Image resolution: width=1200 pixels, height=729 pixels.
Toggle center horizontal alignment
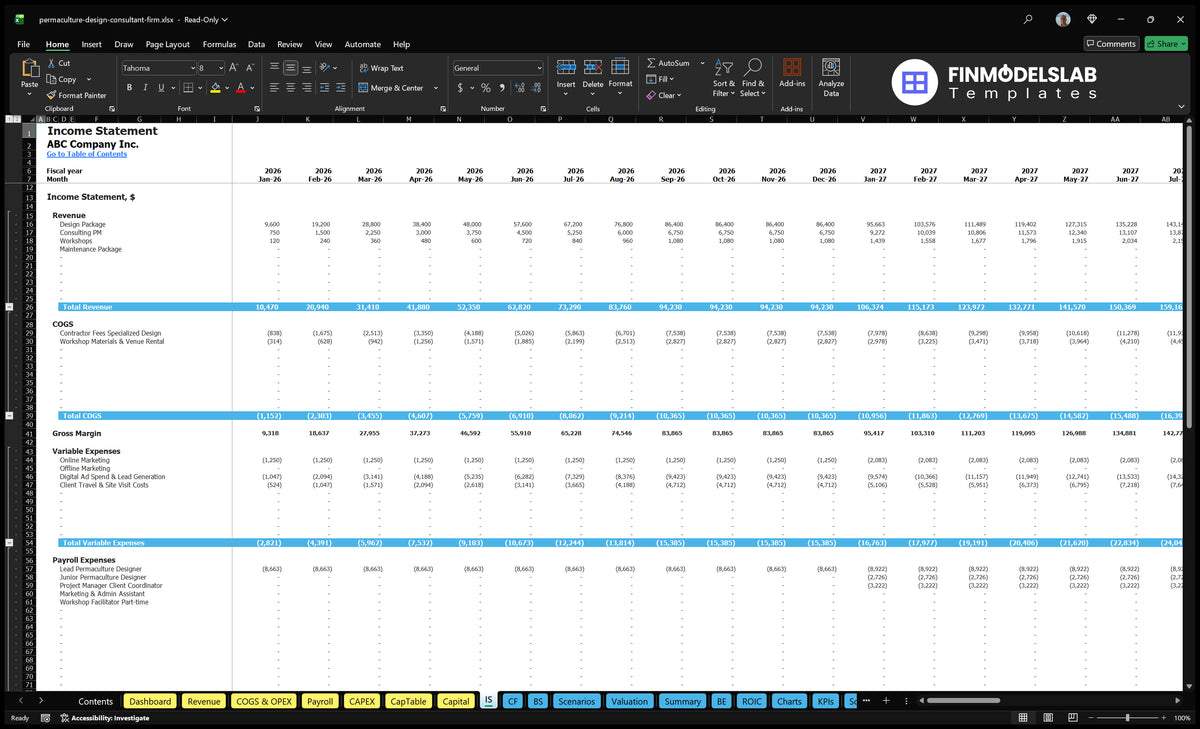(x=291, y=88)
